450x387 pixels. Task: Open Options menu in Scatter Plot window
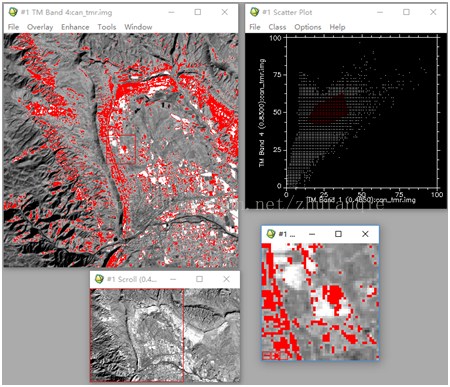click(x=308, y=27)
